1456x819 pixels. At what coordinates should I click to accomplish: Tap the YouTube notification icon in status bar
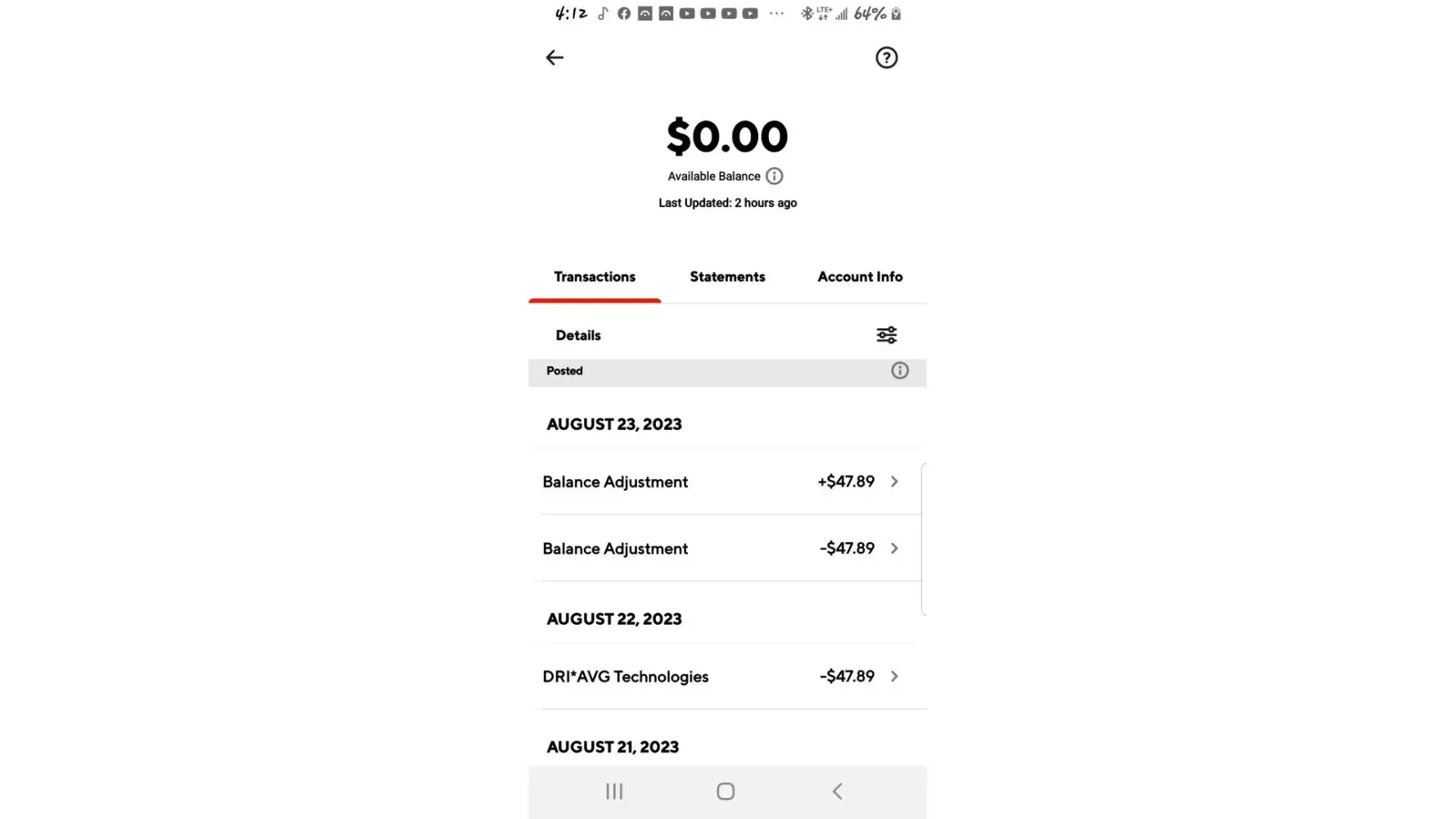(687, 13)
